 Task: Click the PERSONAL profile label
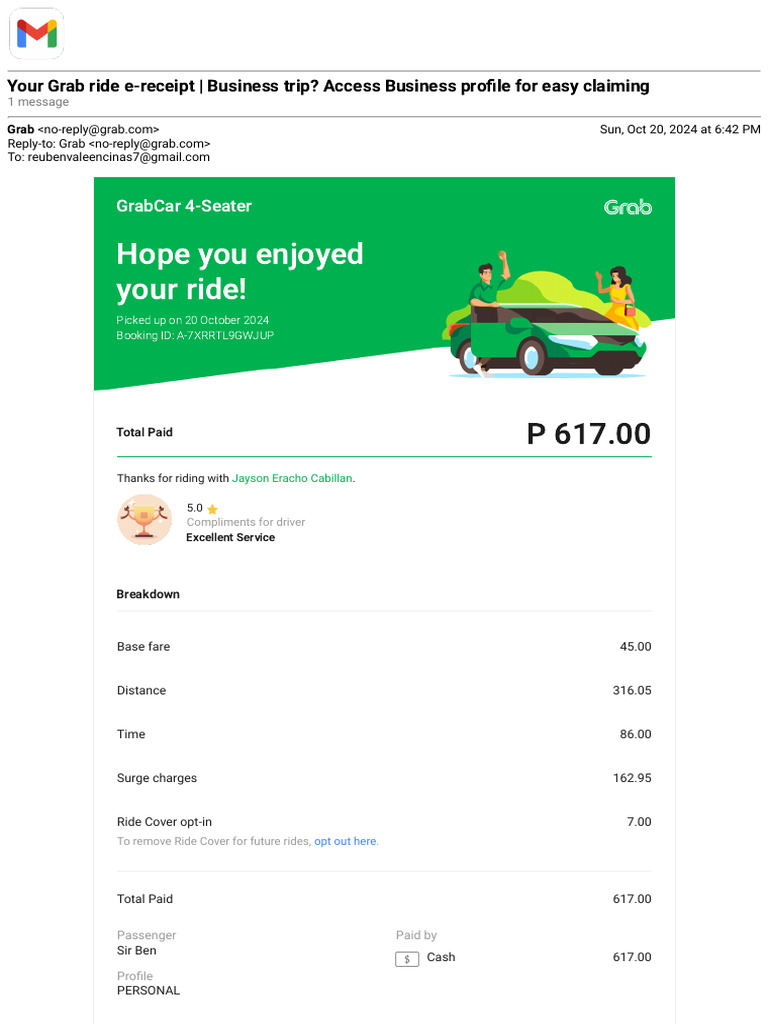coord(148,990)
